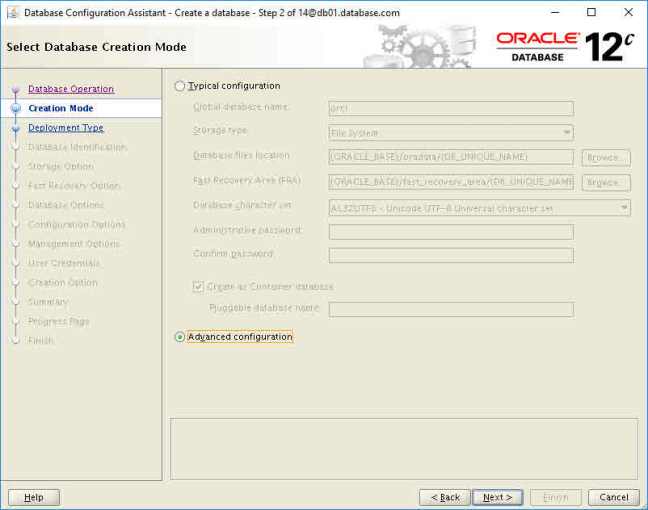Expand the Database character set dropdown
648x510 pixels.
pos(479,208)
